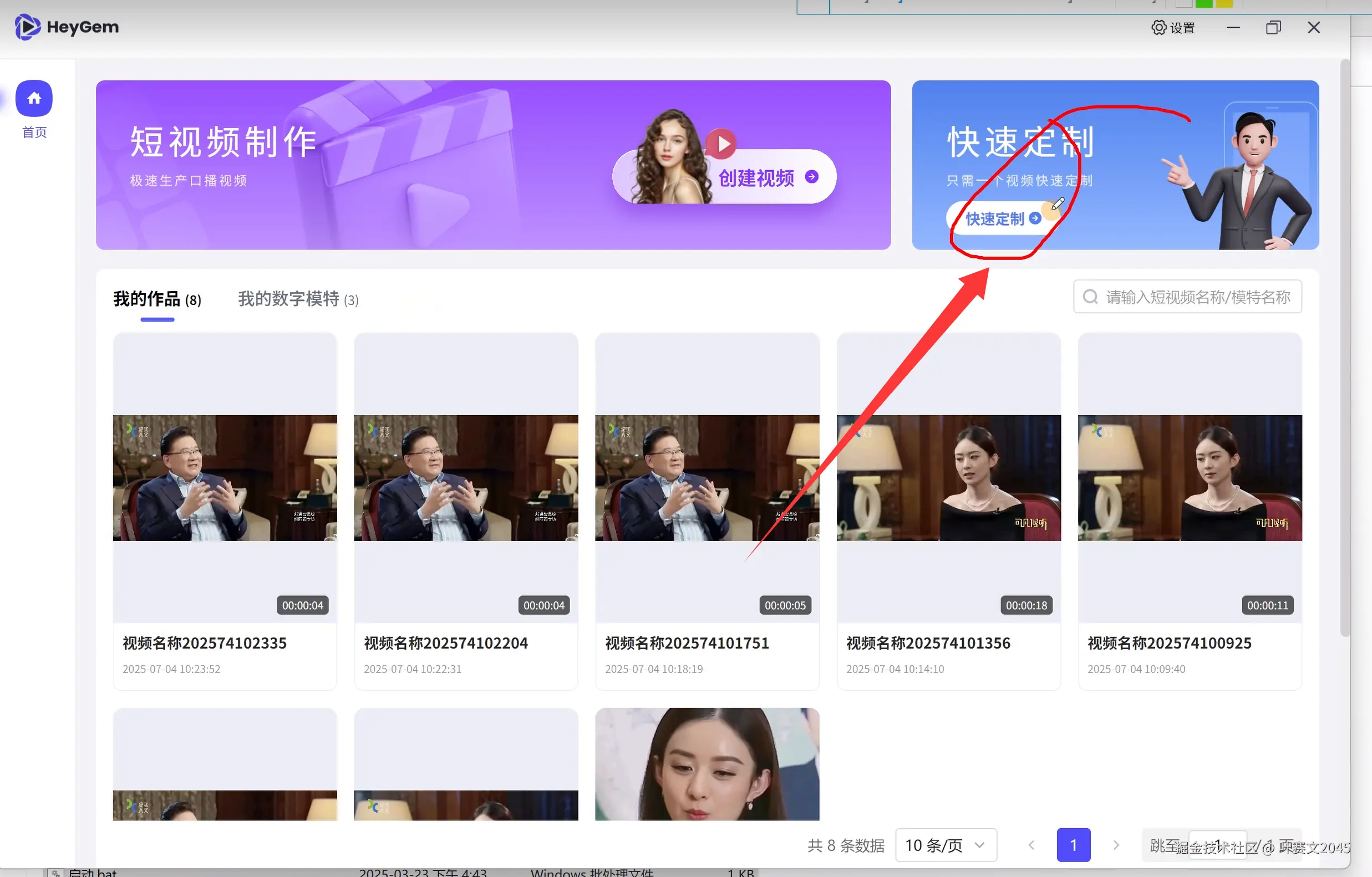1372x877 pixels.
Task: Focus the video name search field
Action: 1197,297
